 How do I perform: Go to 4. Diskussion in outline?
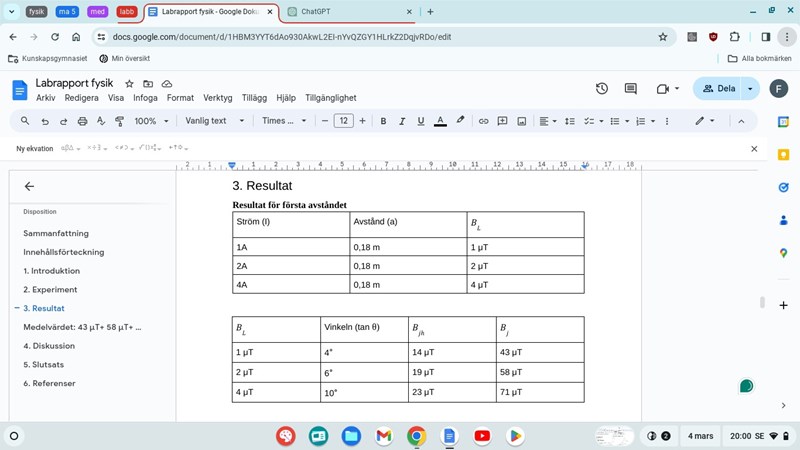(x=49, y=346)
